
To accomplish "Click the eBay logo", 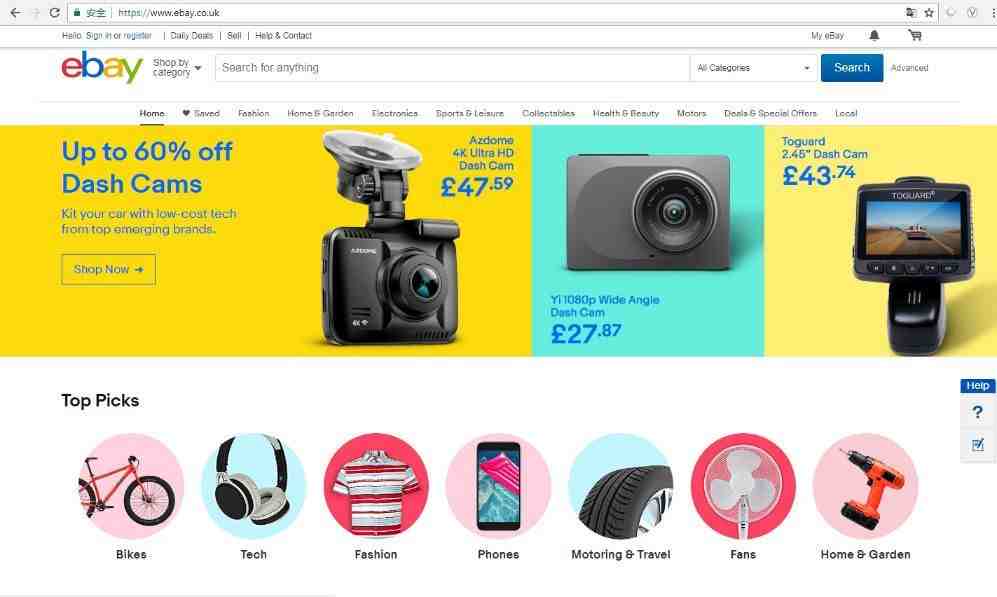I will (x=102, y=67).
